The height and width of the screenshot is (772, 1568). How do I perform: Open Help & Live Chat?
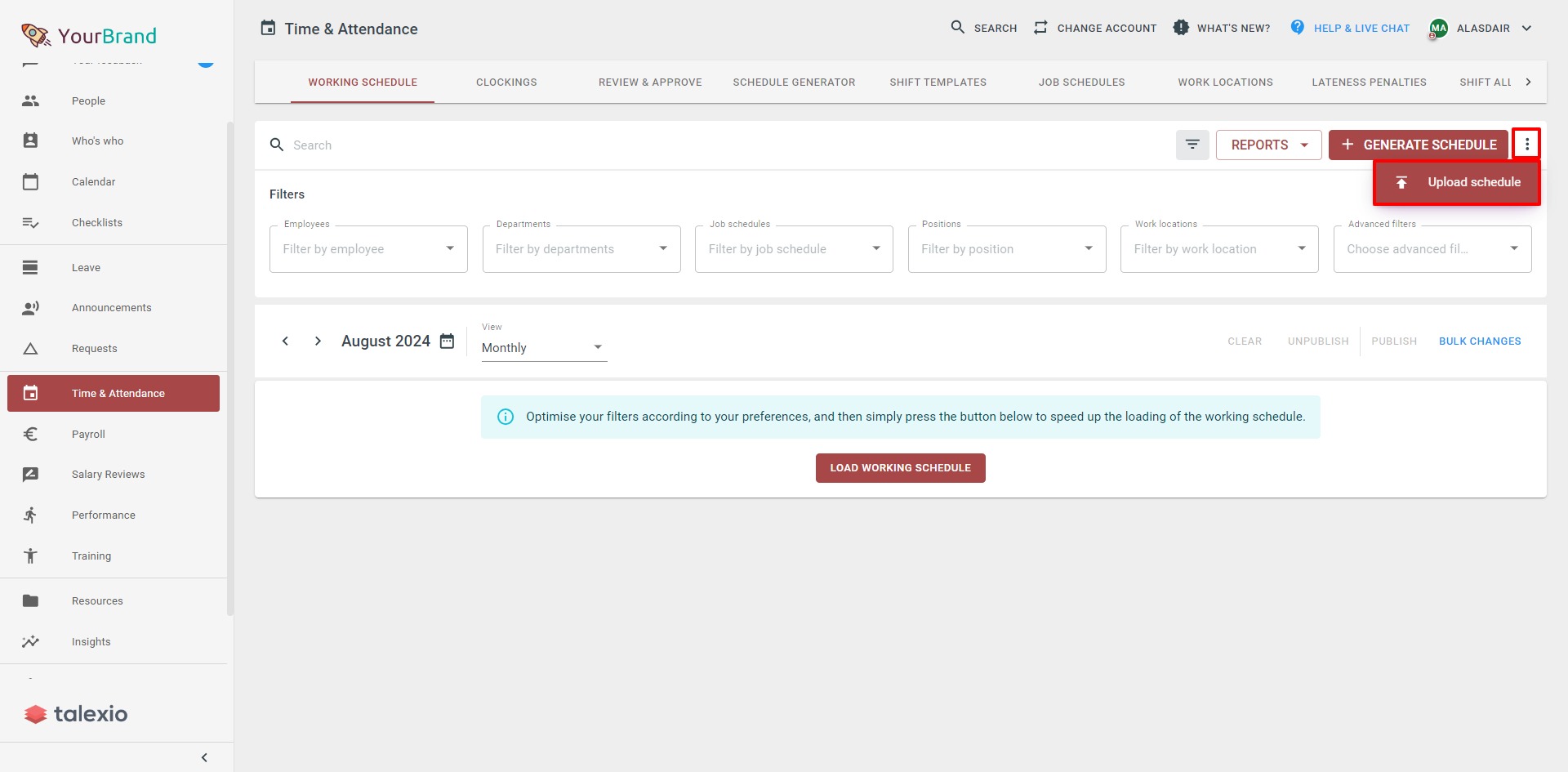pyautogui.click(x=1350, y=28)
